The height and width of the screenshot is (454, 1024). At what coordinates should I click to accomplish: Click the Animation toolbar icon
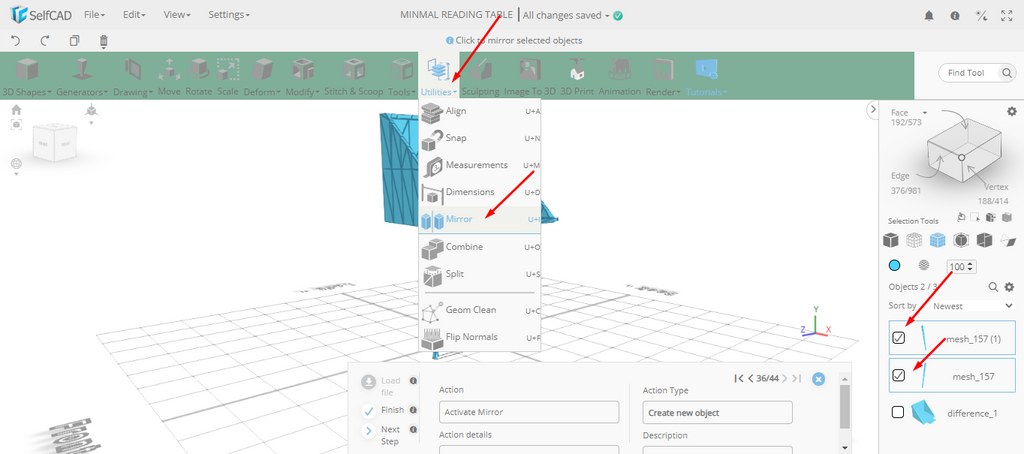pos(619,75)
